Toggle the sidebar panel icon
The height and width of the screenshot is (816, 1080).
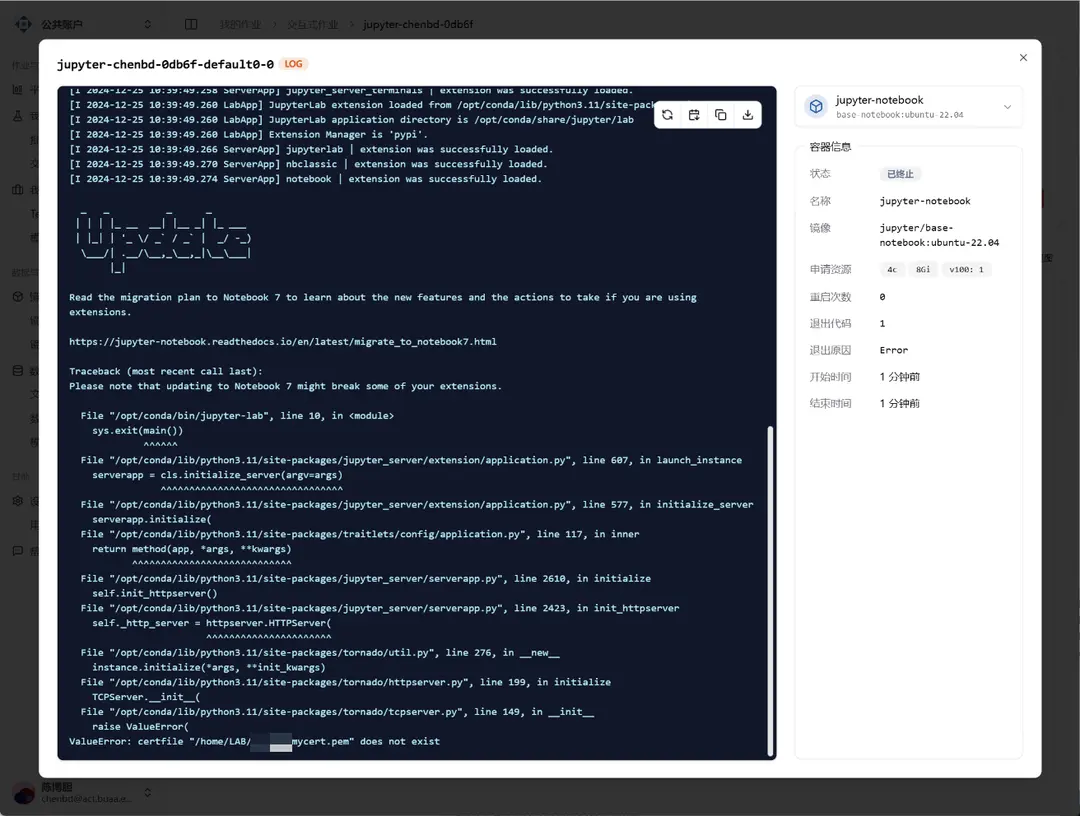(191, 24)
